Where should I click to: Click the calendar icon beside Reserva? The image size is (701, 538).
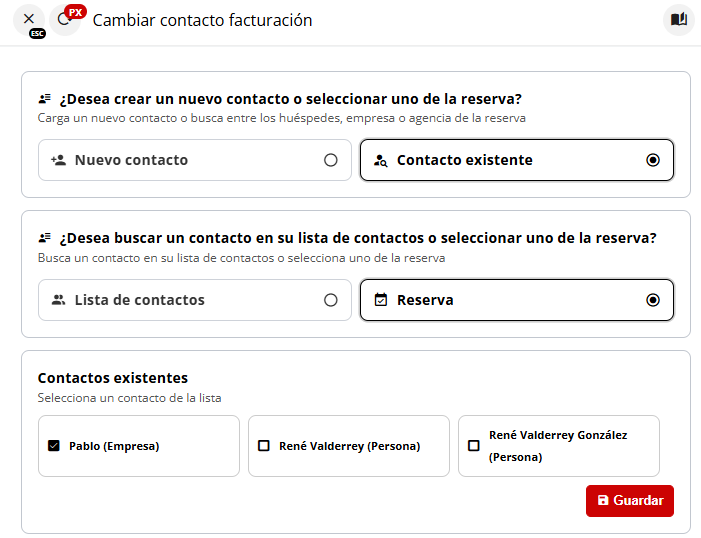380,300
